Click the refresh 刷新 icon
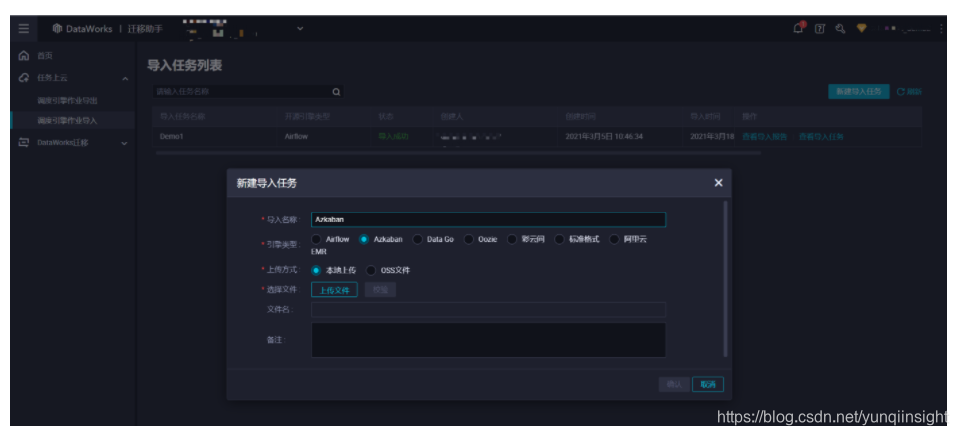 pyautogui.click(x=900, y=92)
